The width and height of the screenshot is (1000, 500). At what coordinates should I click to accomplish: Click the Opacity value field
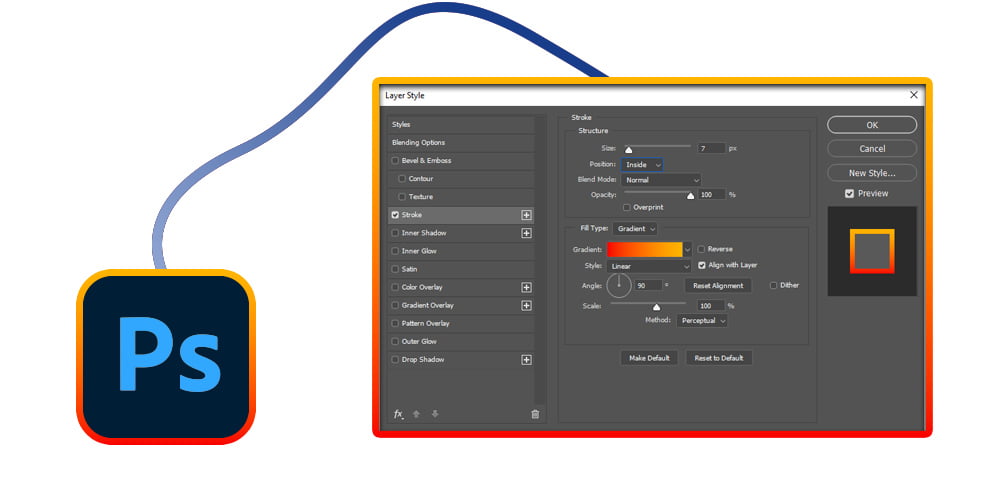[x=711, y=195]
